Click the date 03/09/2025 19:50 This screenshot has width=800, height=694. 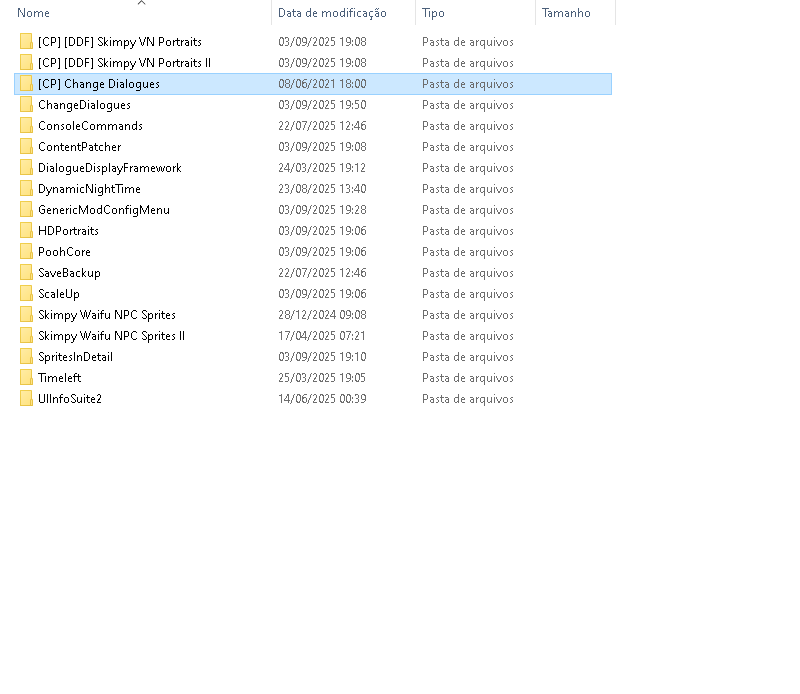(x=322, y=105)
